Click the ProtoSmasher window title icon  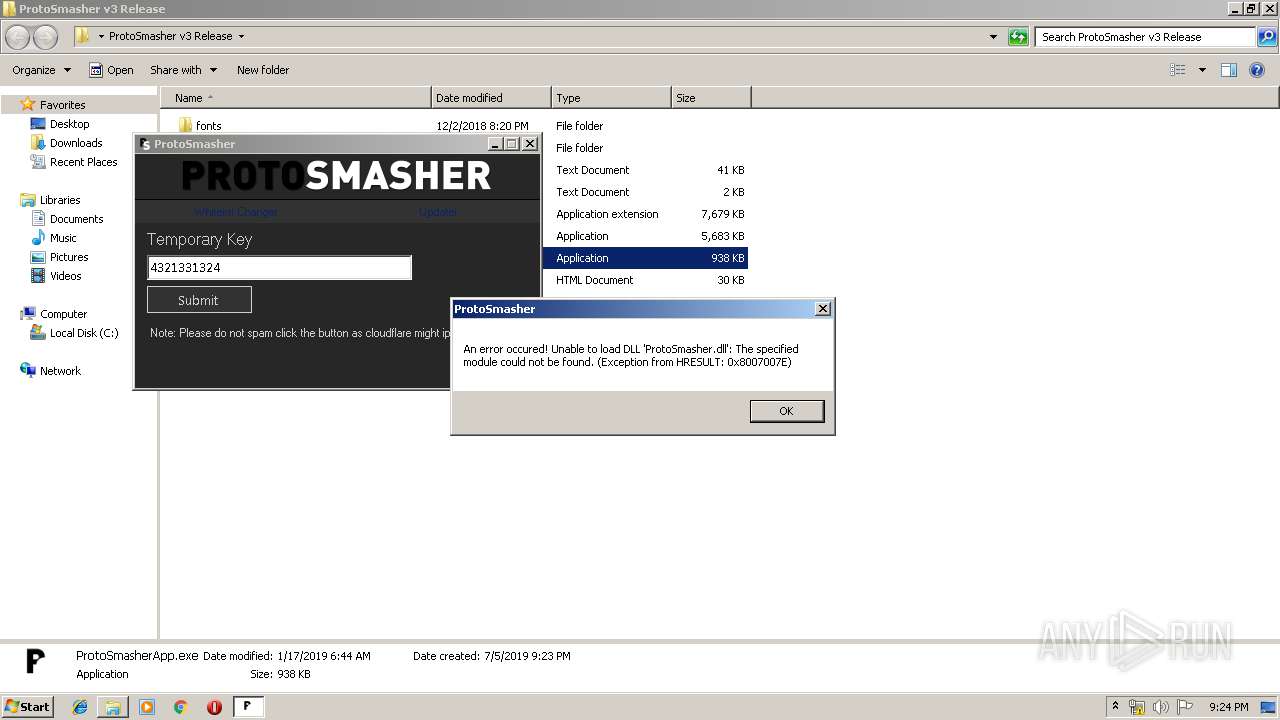145,144
